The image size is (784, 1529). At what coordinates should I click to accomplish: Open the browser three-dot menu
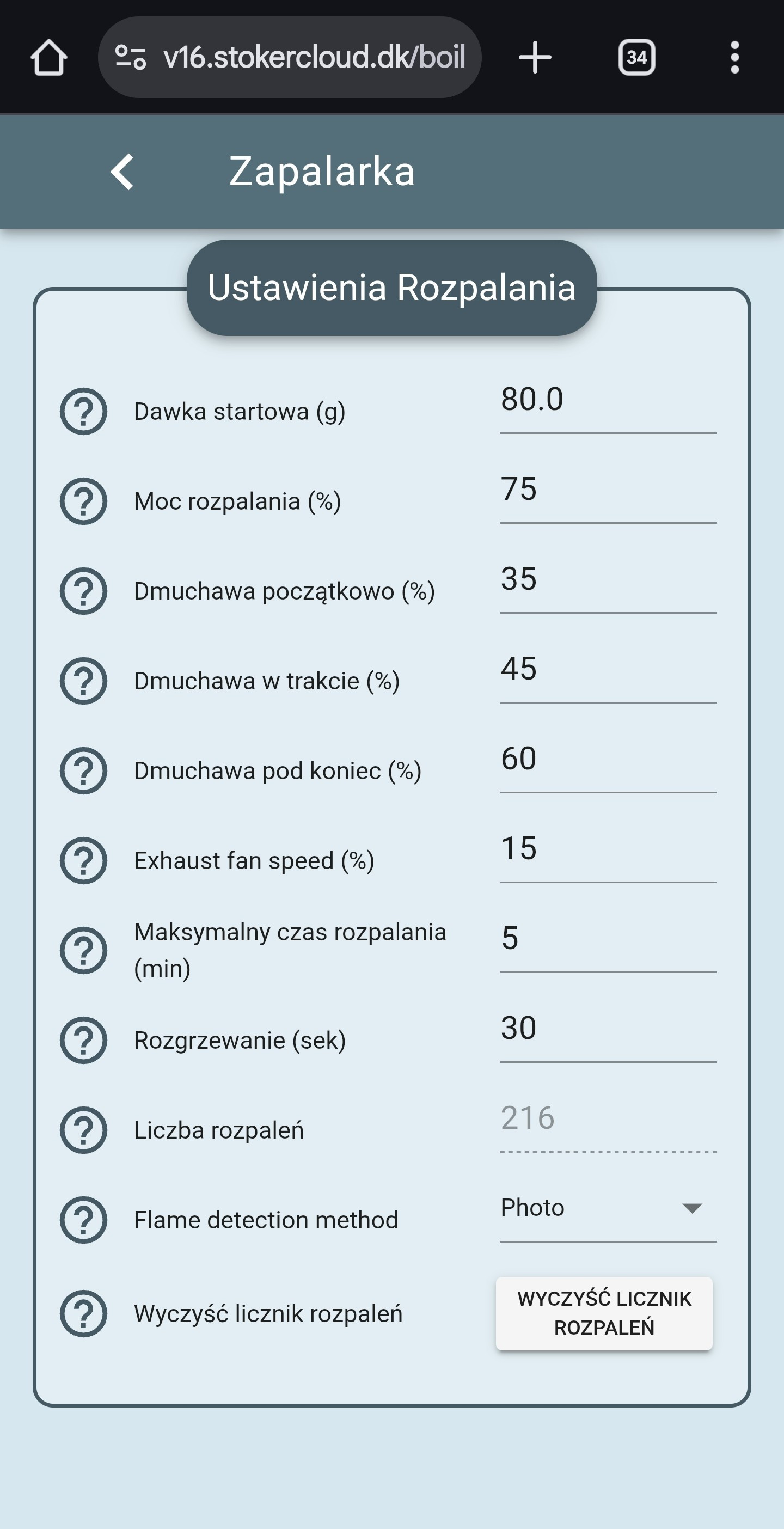[x=735, y=58]
